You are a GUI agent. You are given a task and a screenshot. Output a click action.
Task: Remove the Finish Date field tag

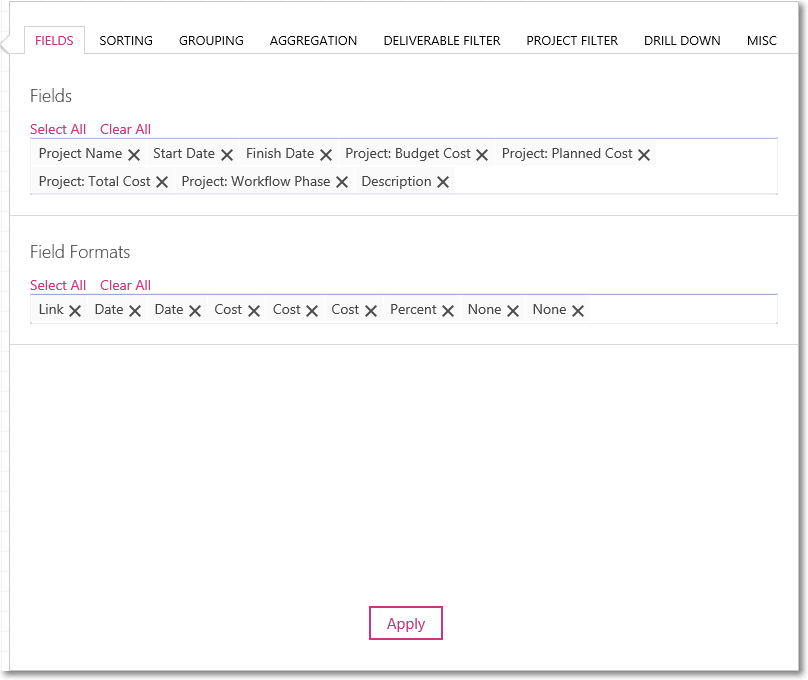click(326, 155)
